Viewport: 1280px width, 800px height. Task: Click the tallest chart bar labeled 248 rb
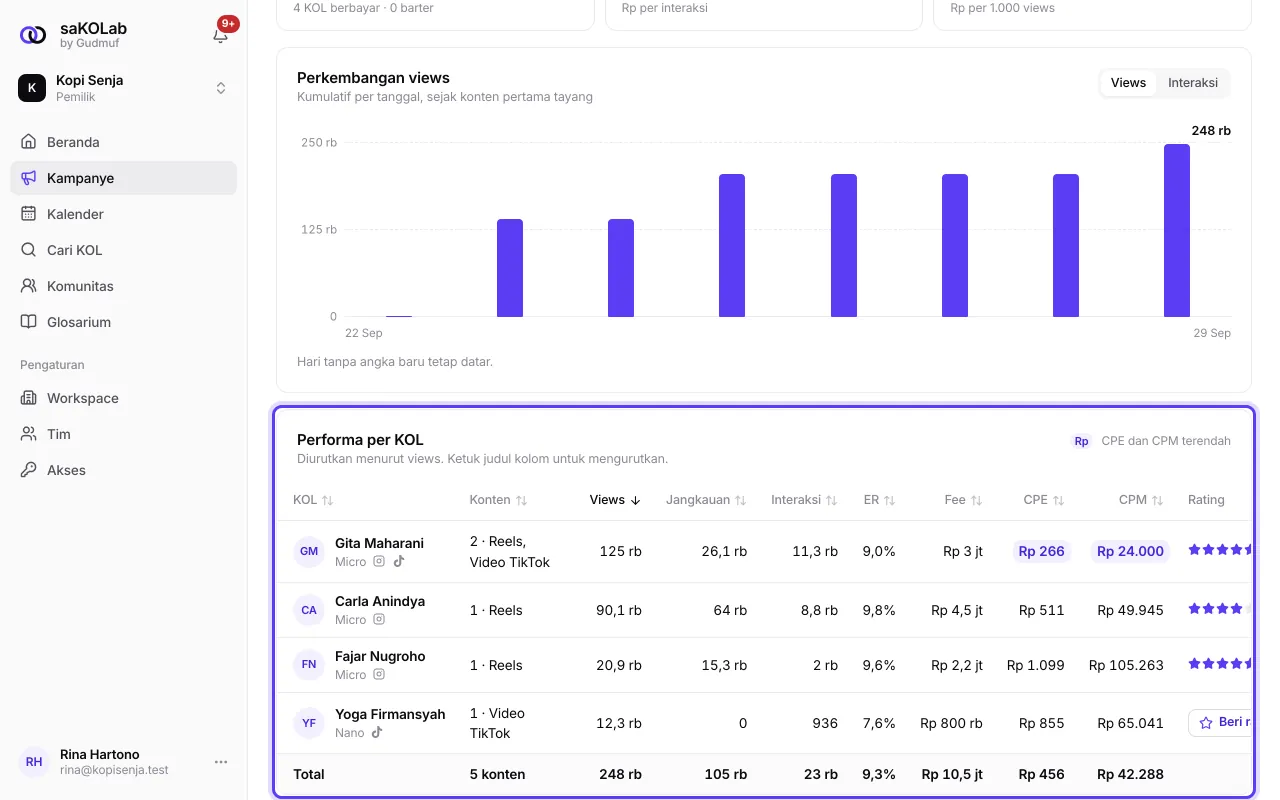(x=1177, y=230)
